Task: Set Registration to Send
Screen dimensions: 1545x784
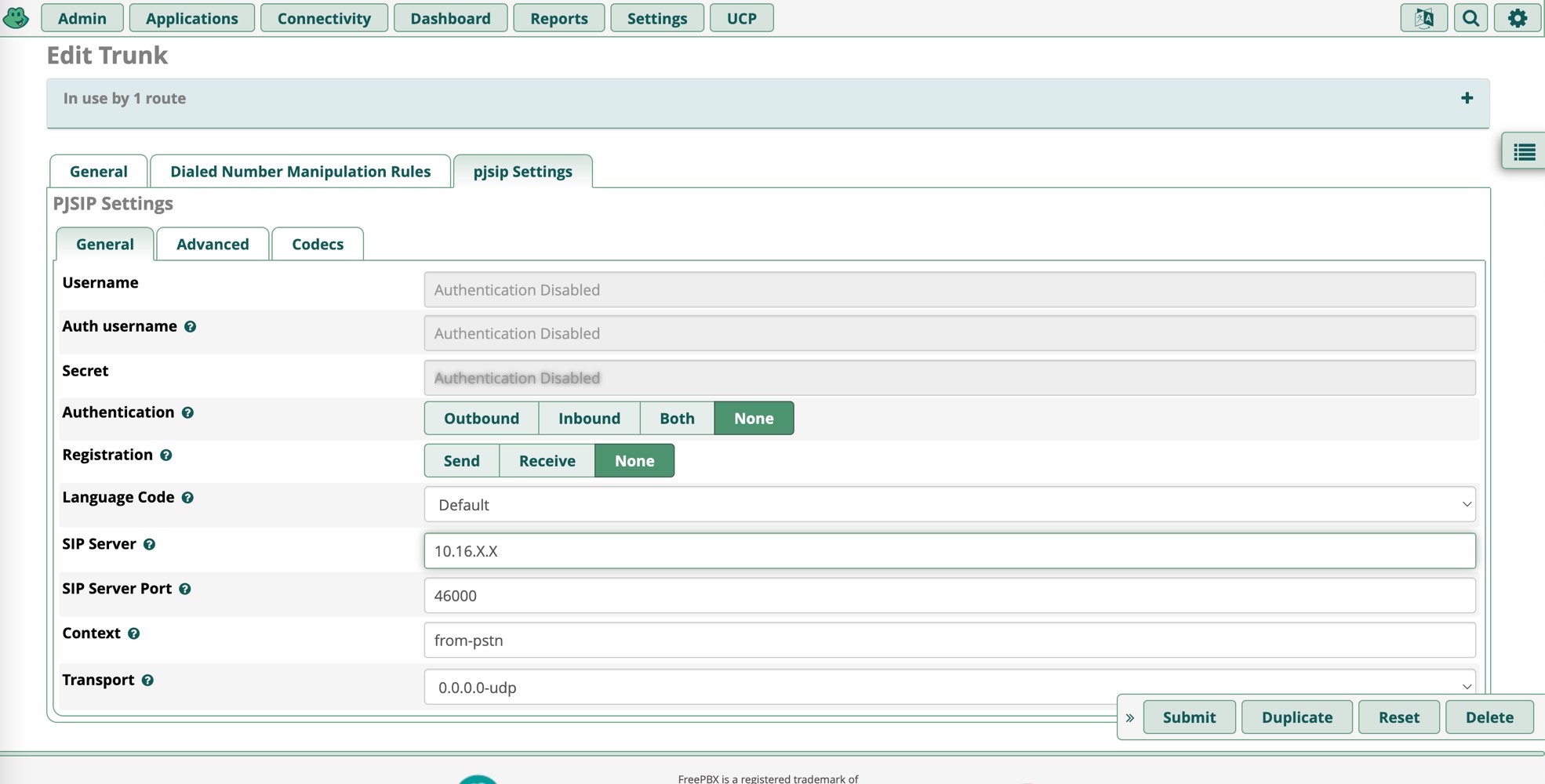Action: coord(461,461)
